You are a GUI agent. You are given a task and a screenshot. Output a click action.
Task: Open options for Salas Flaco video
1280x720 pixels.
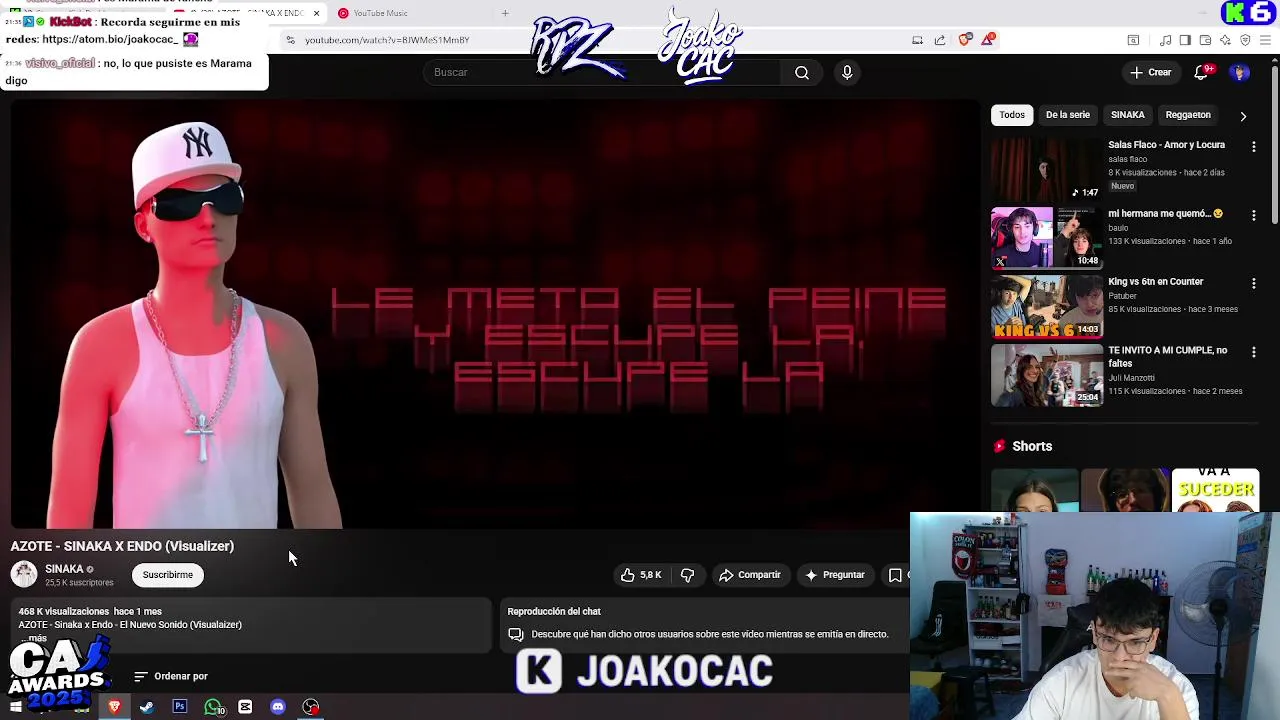pos(1253,146)
